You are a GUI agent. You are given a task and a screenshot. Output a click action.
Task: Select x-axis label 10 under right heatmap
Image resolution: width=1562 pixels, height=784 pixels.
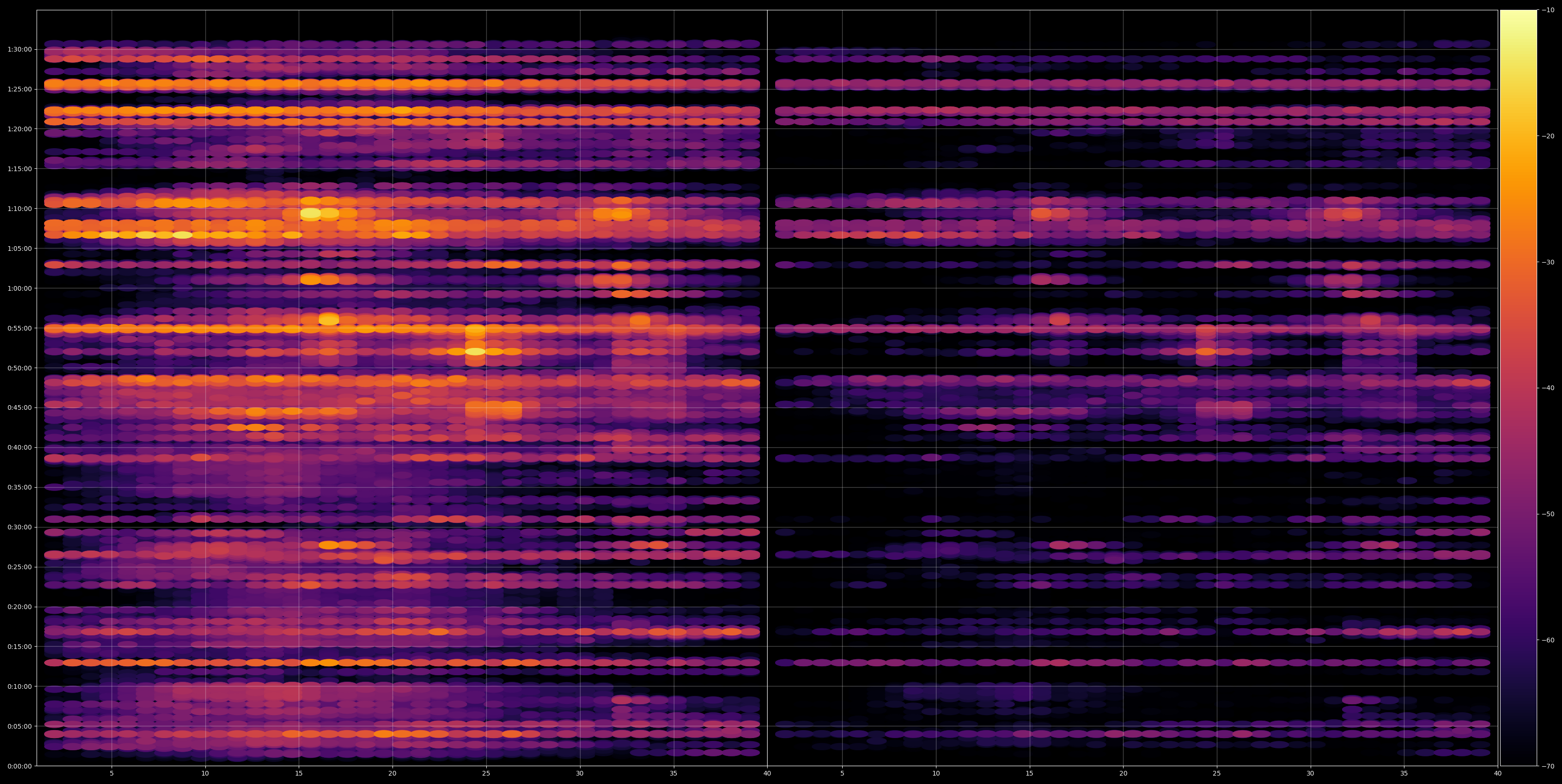coord(936,774)
